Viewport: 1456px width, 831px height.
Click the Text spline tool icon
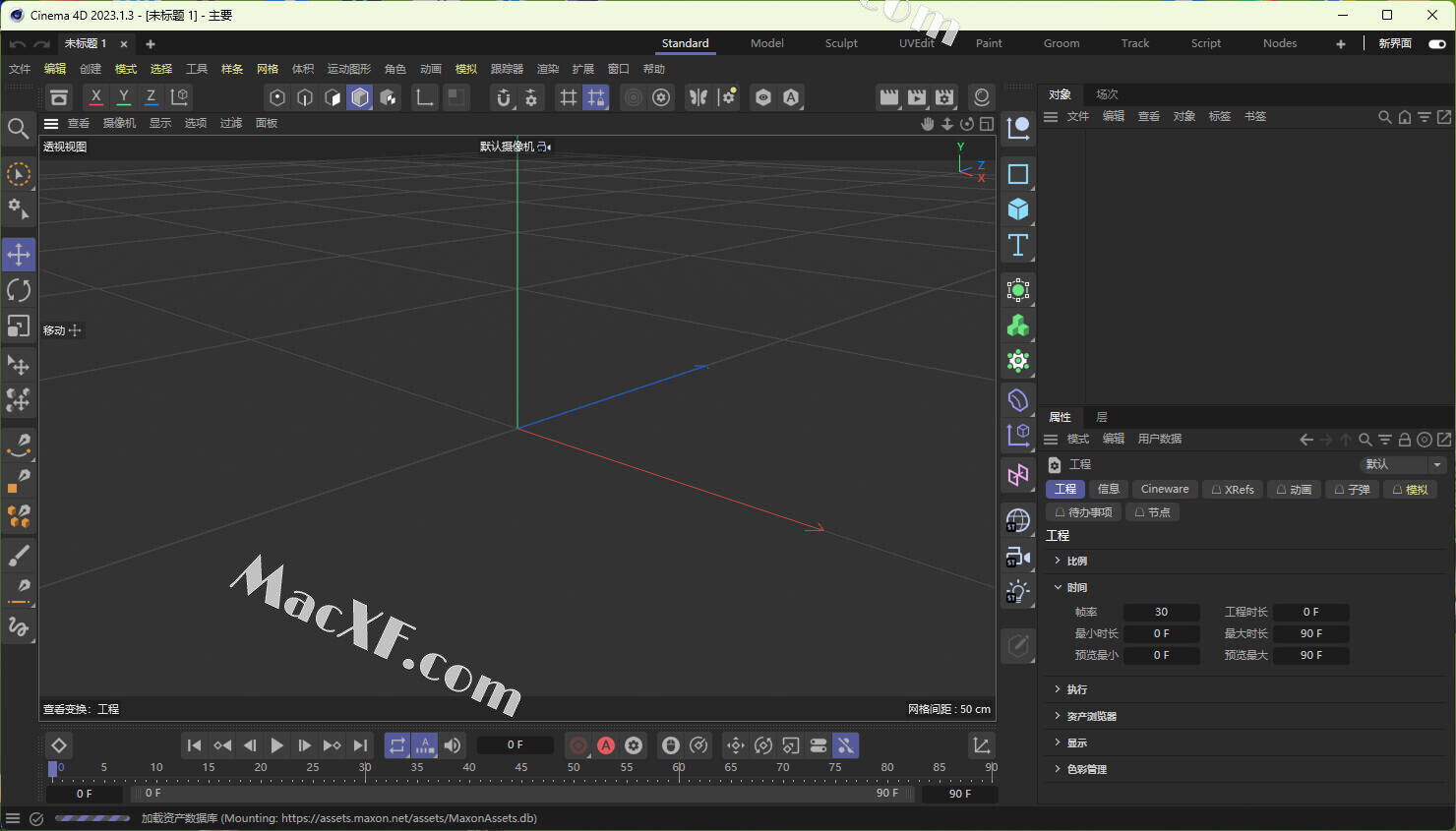pyautogui.click(x=1018, y=245)
